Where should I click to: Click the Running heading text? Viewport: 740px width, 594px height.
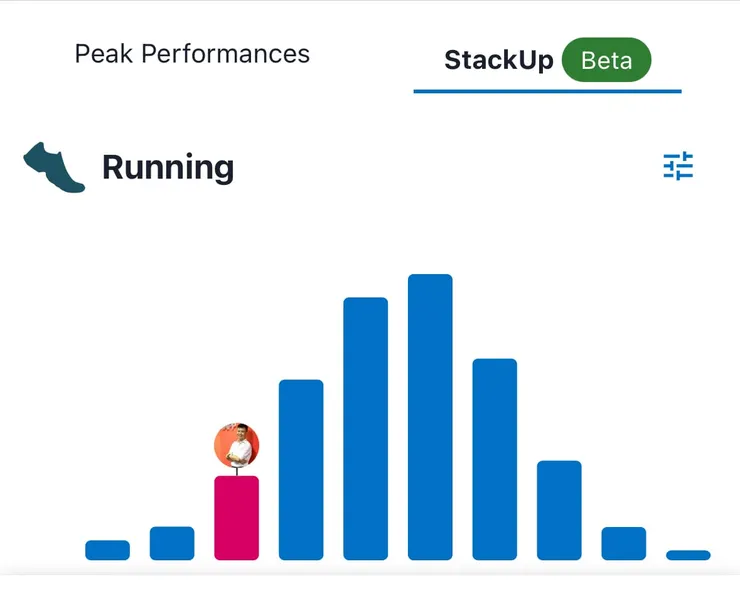pyautogui.click(x=168, y=167)
